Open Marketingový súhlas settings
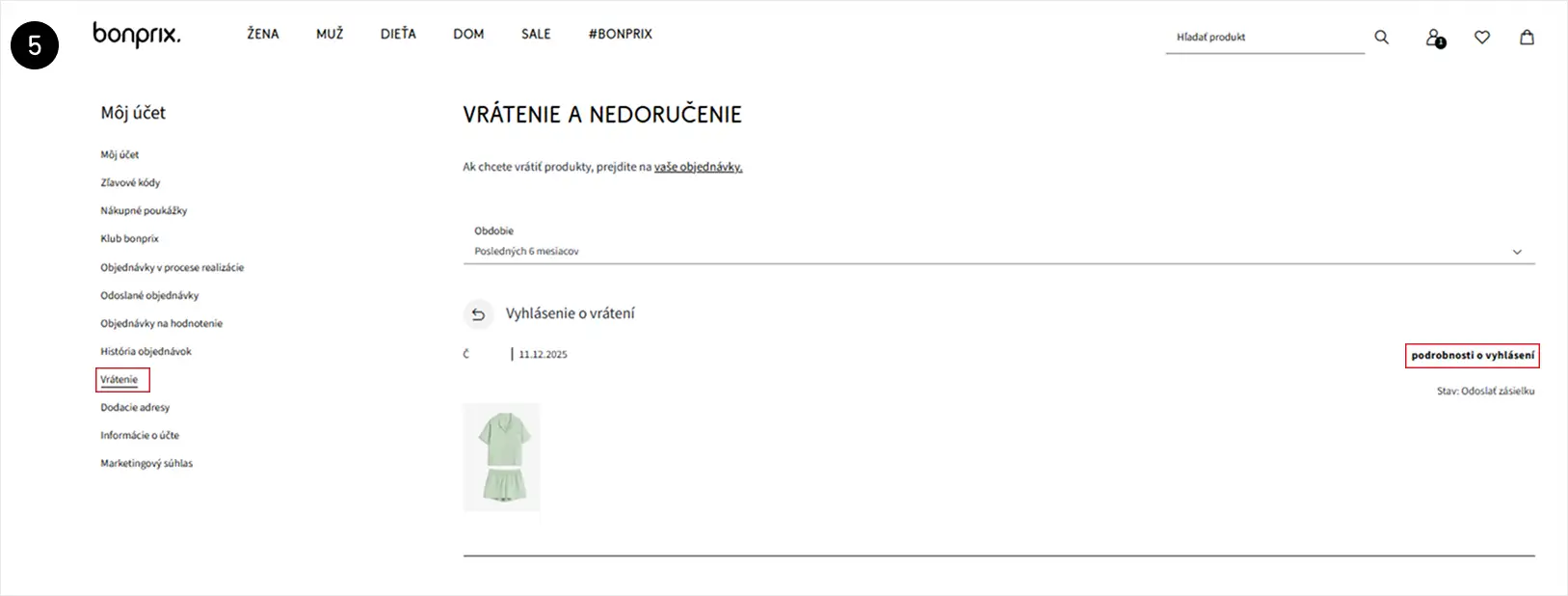The width and height of the screenshot is (1568, 596). [146, 464]
